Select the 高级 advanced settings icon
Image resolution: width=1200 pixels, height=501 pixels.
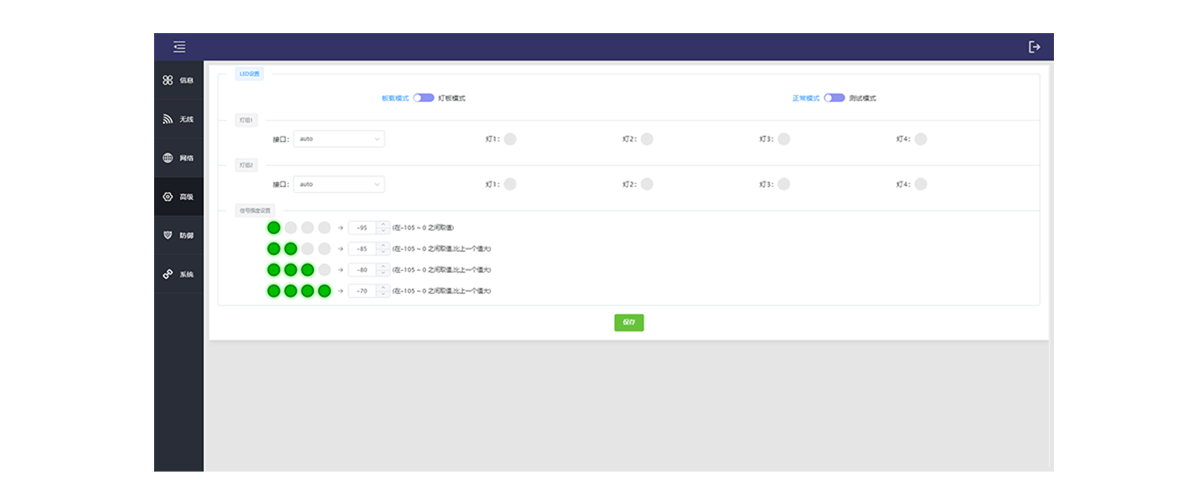[168, 197]
